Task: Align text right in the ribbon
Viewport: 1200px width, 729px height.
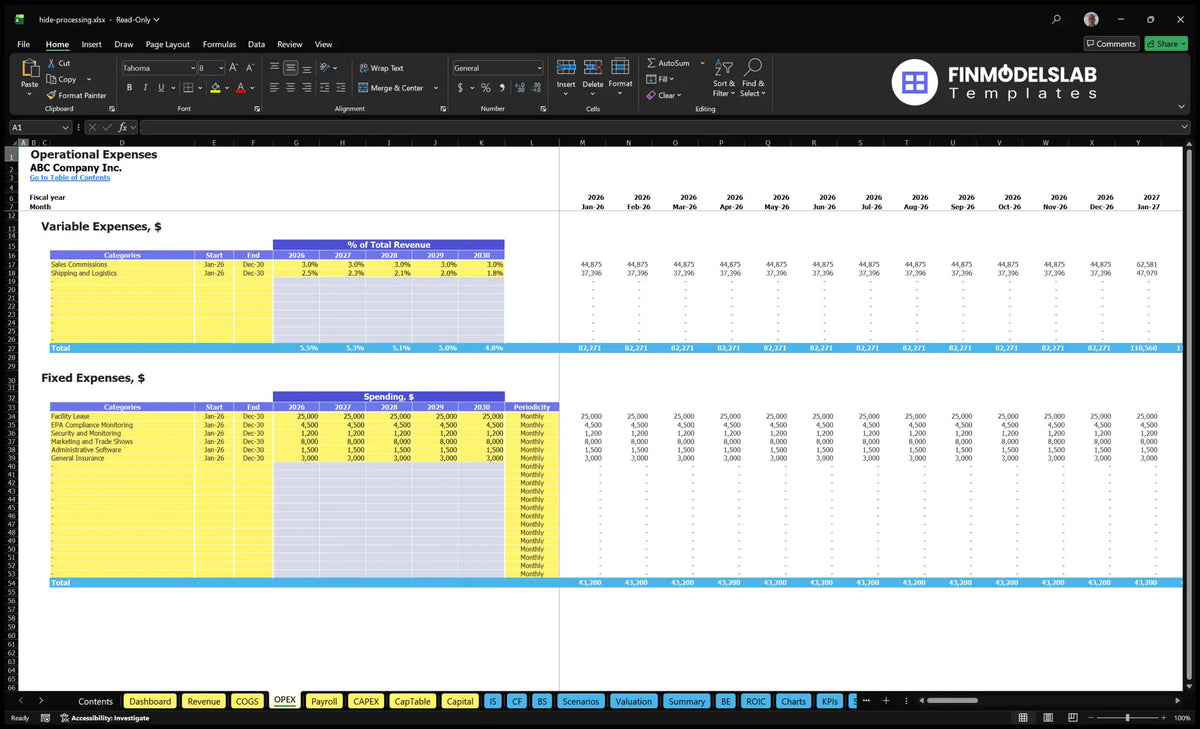Action: click(306, 88)
